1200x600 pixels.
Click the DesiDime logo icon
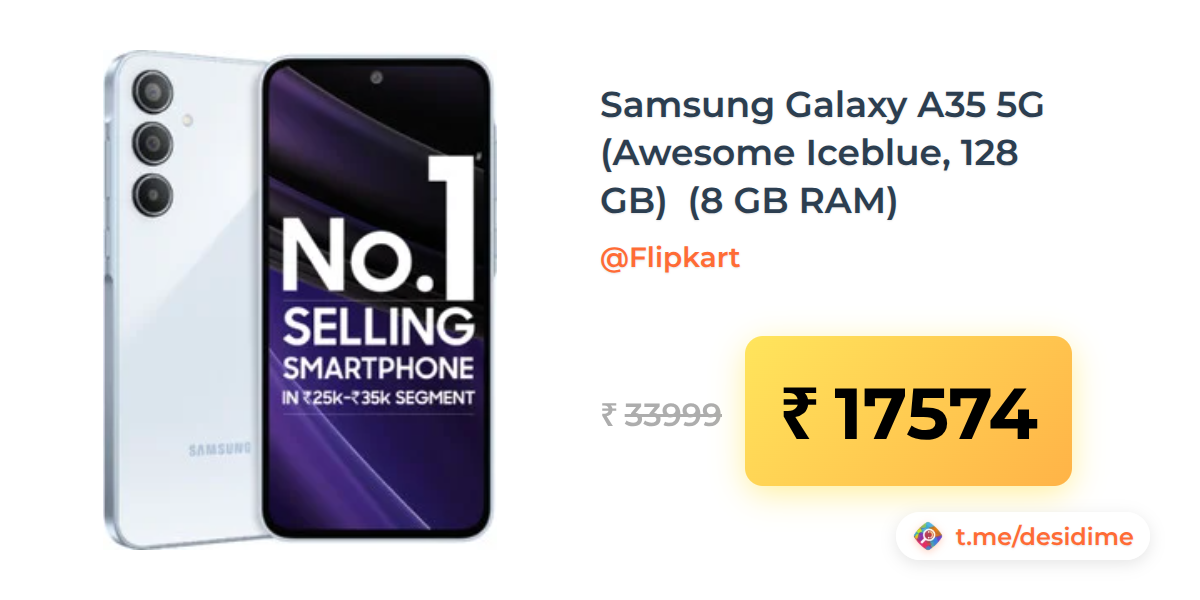pyautogui.click(x=928, y=537)
